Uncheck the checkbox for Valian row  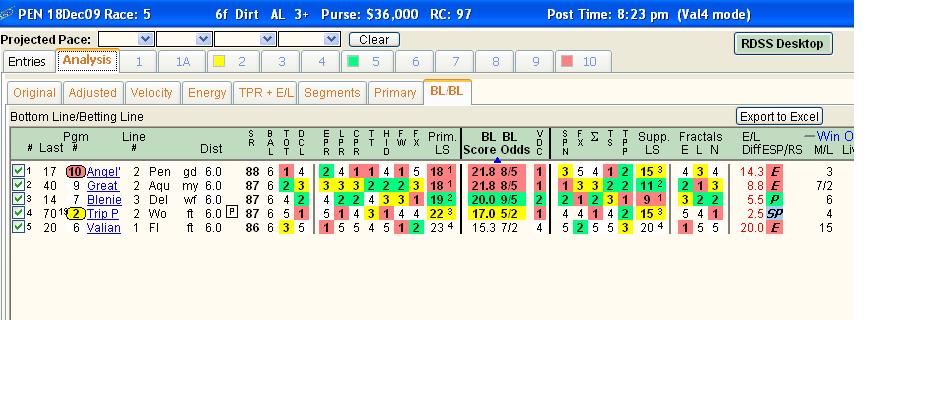18,227
